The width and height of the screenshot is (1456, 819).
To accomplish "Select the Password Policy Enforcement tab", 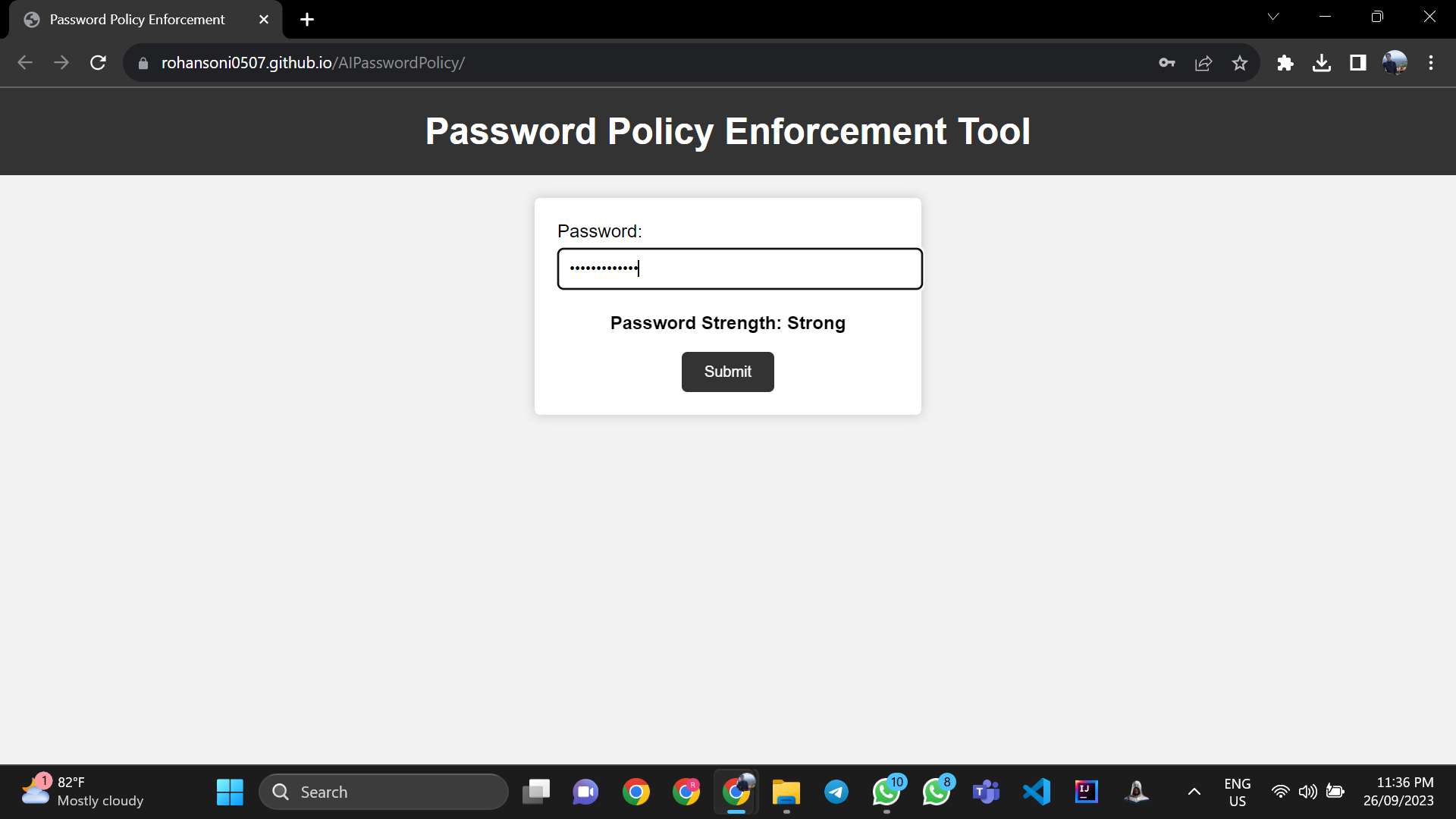I will click(x=136, y=20).
